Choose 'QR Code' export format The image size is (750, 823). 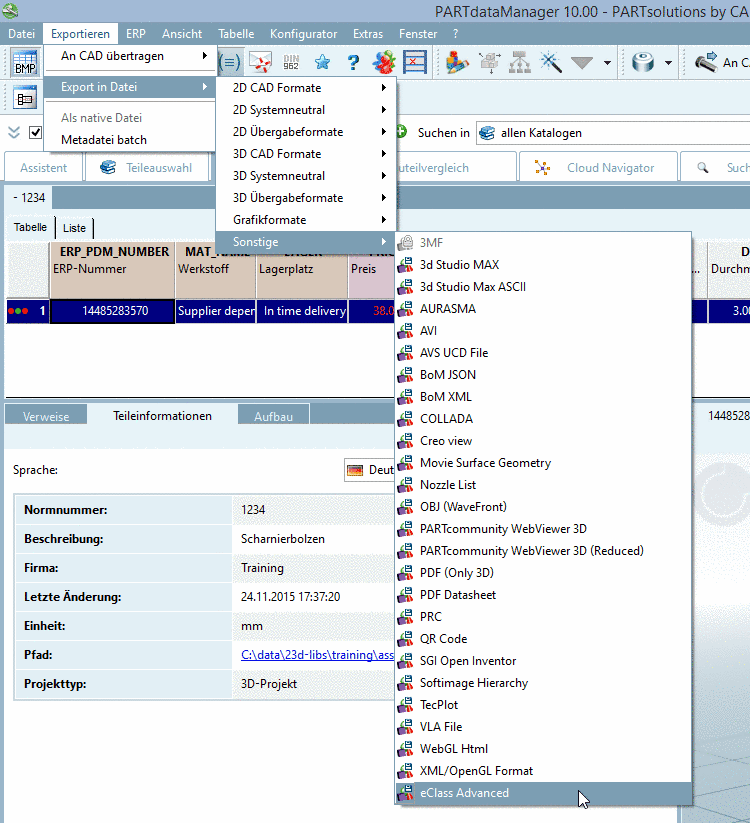pos(543,639)
